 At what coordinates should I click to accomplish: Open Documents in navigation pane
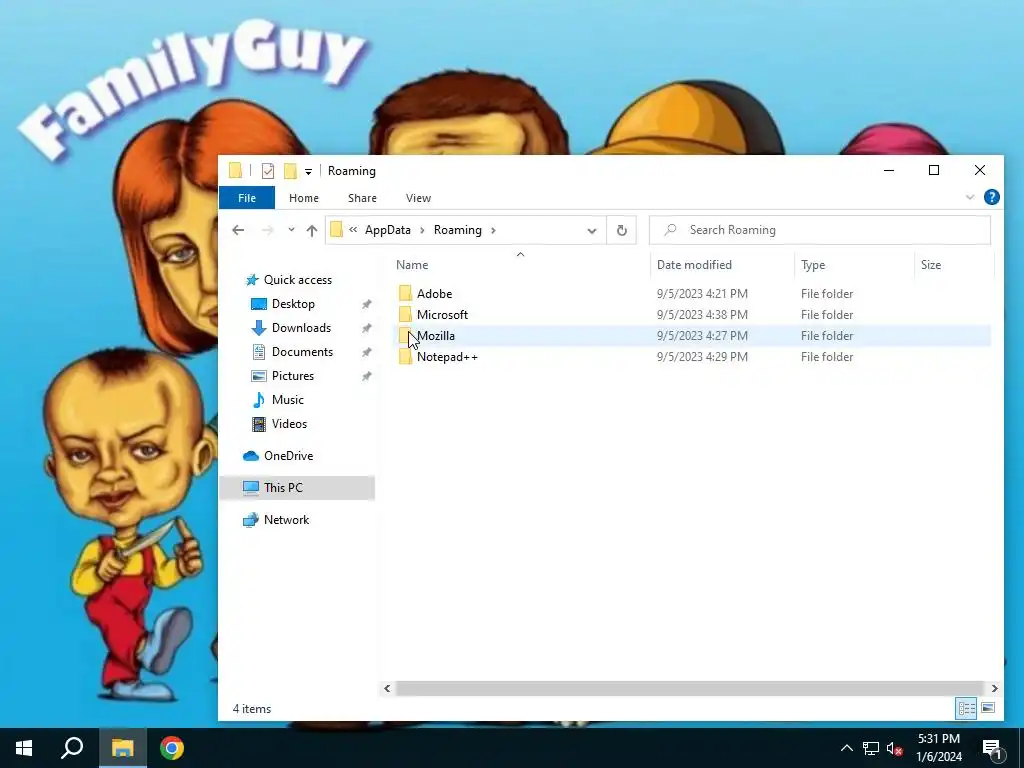coord(302,352)
